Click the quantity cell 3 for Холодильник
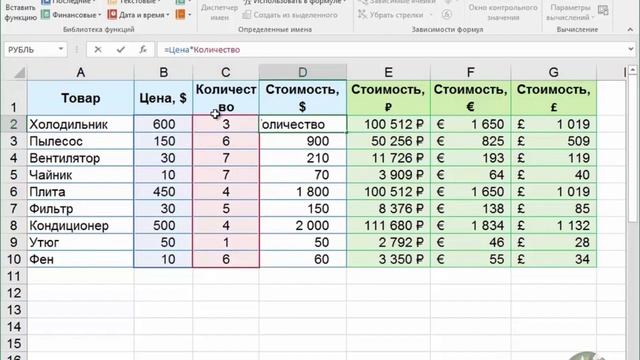The width and height of the screenshot is (640, 360). (x=226, y=124)
